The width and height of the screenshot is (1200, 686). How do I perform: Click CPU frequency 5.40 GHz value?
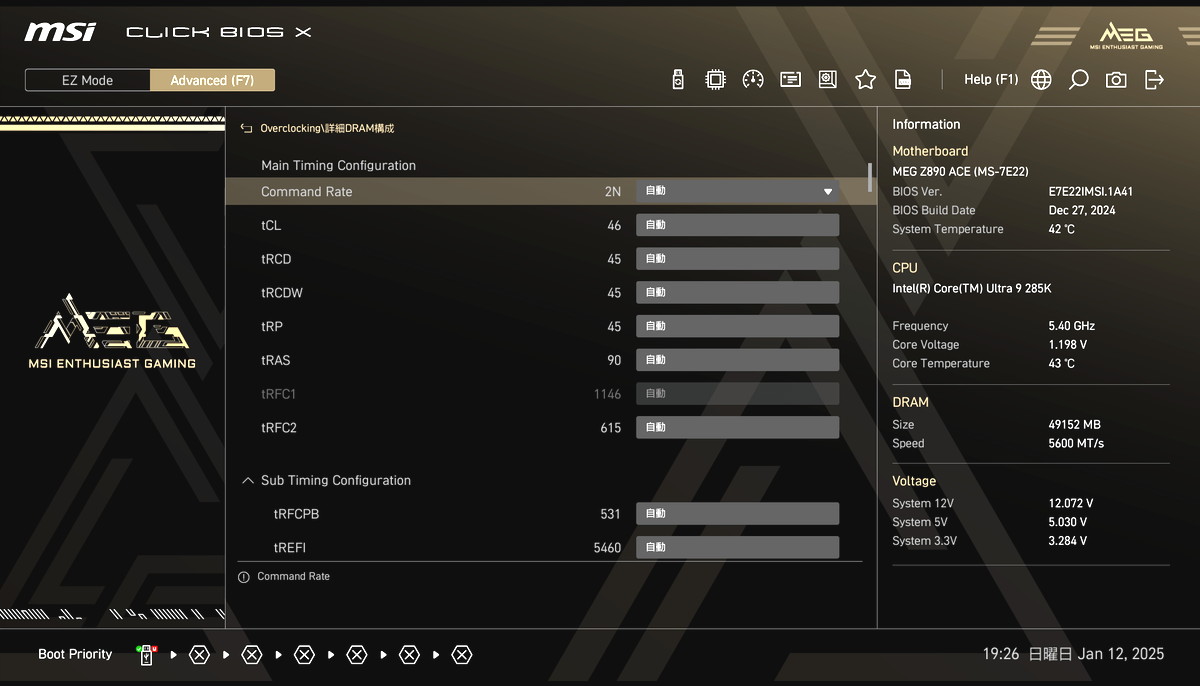click(x=1072, y=326)
